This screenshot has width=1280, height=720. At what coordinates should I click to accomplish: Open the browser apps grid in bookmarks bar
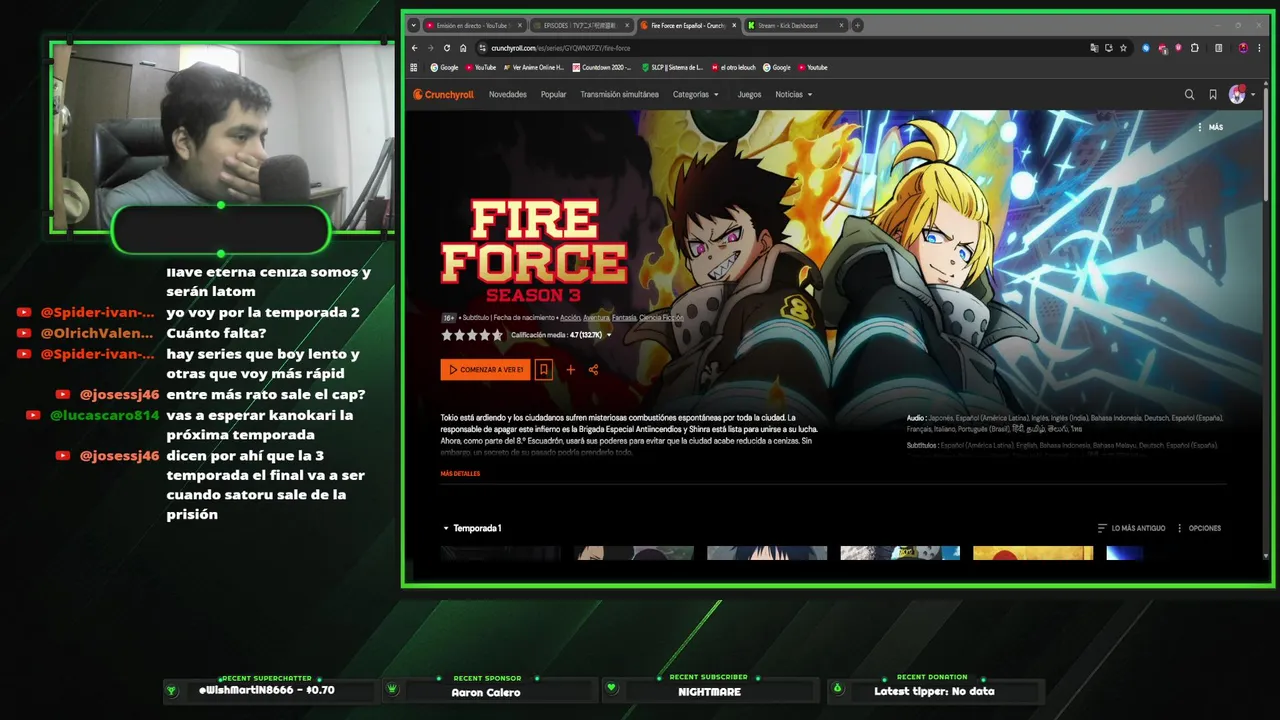(414, 68)
